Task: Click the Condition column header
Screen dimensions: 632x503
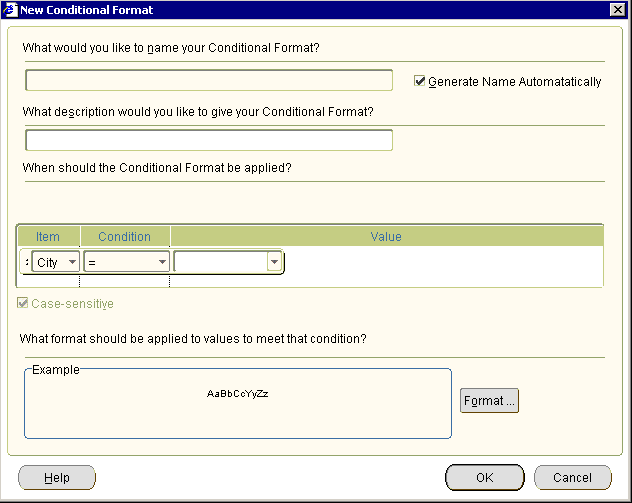Action: click(125, 237)
